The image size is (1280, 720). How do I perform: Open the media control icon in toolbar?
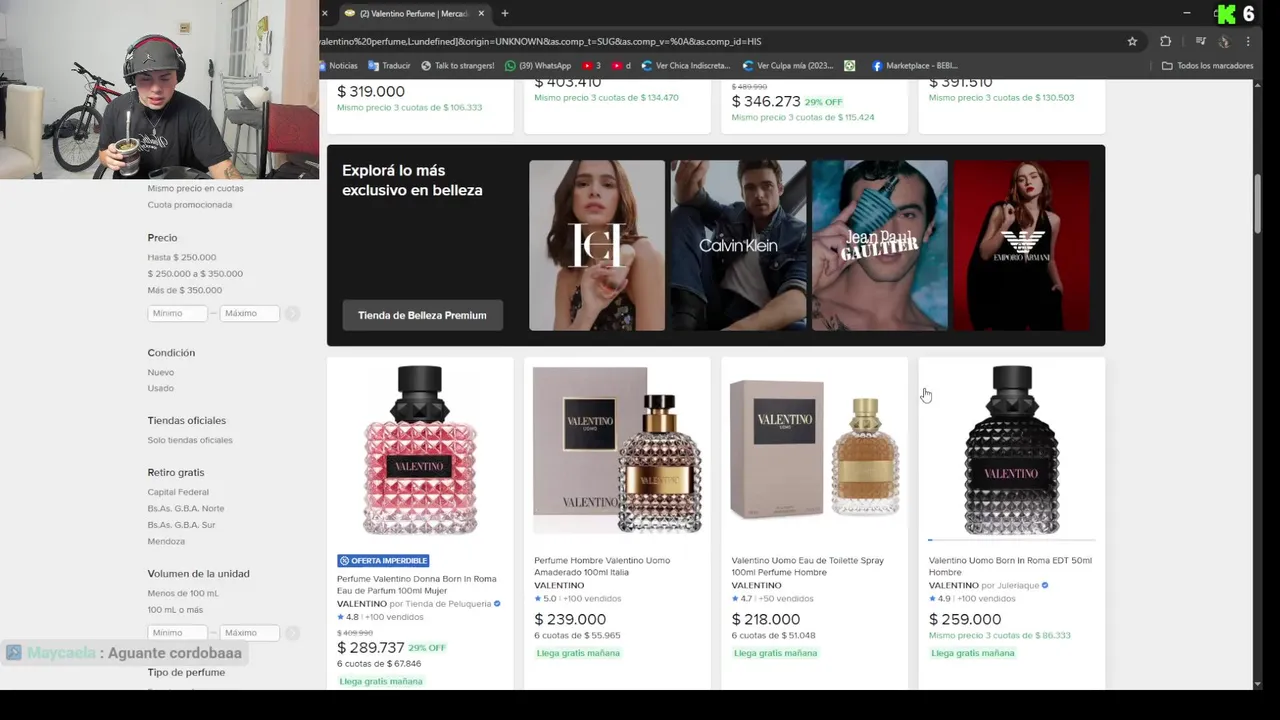[x=1200, y=41]
